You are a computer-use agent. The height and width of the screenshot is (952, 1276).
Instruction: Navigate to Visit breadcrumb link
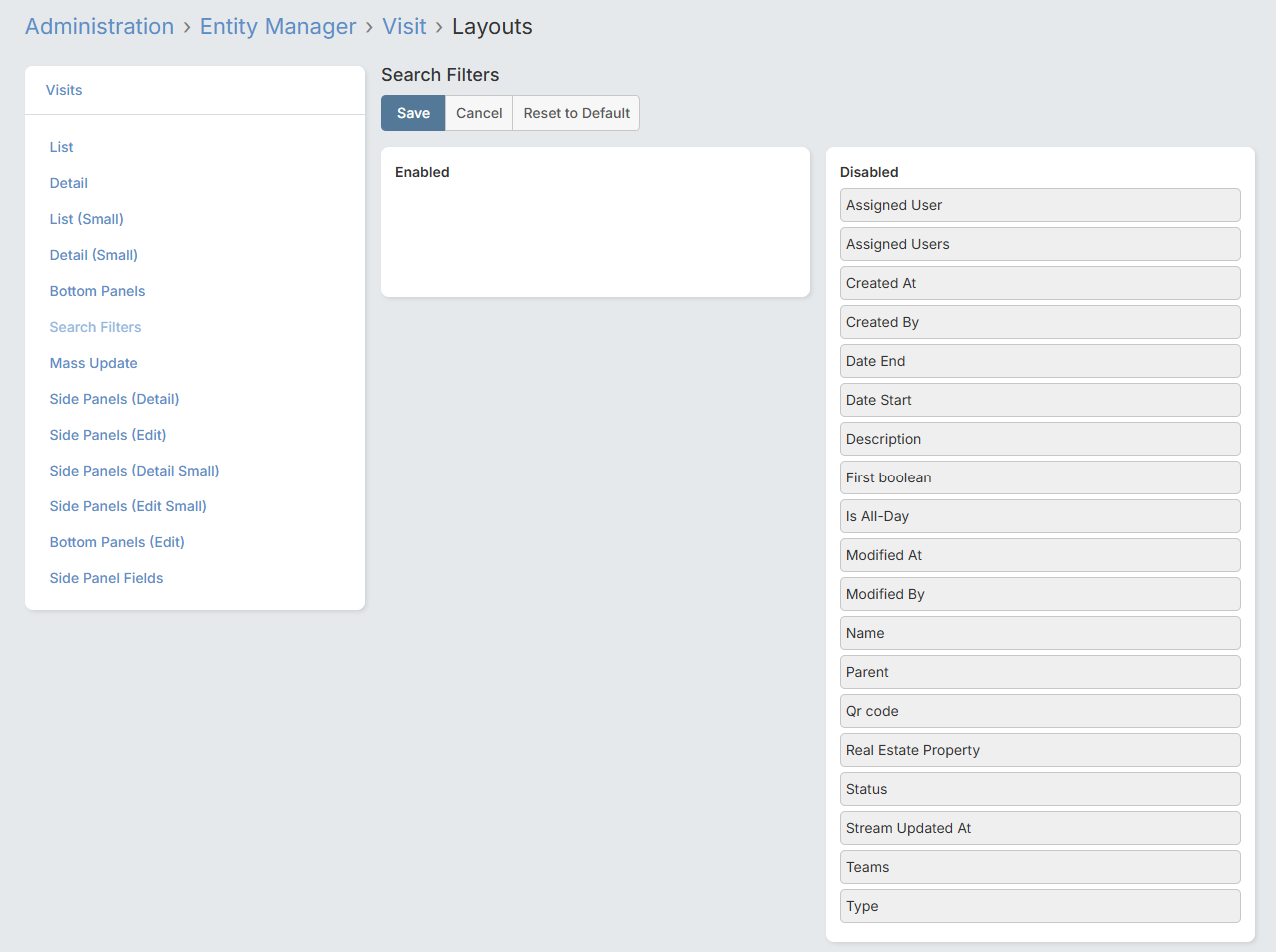(404, 27)
